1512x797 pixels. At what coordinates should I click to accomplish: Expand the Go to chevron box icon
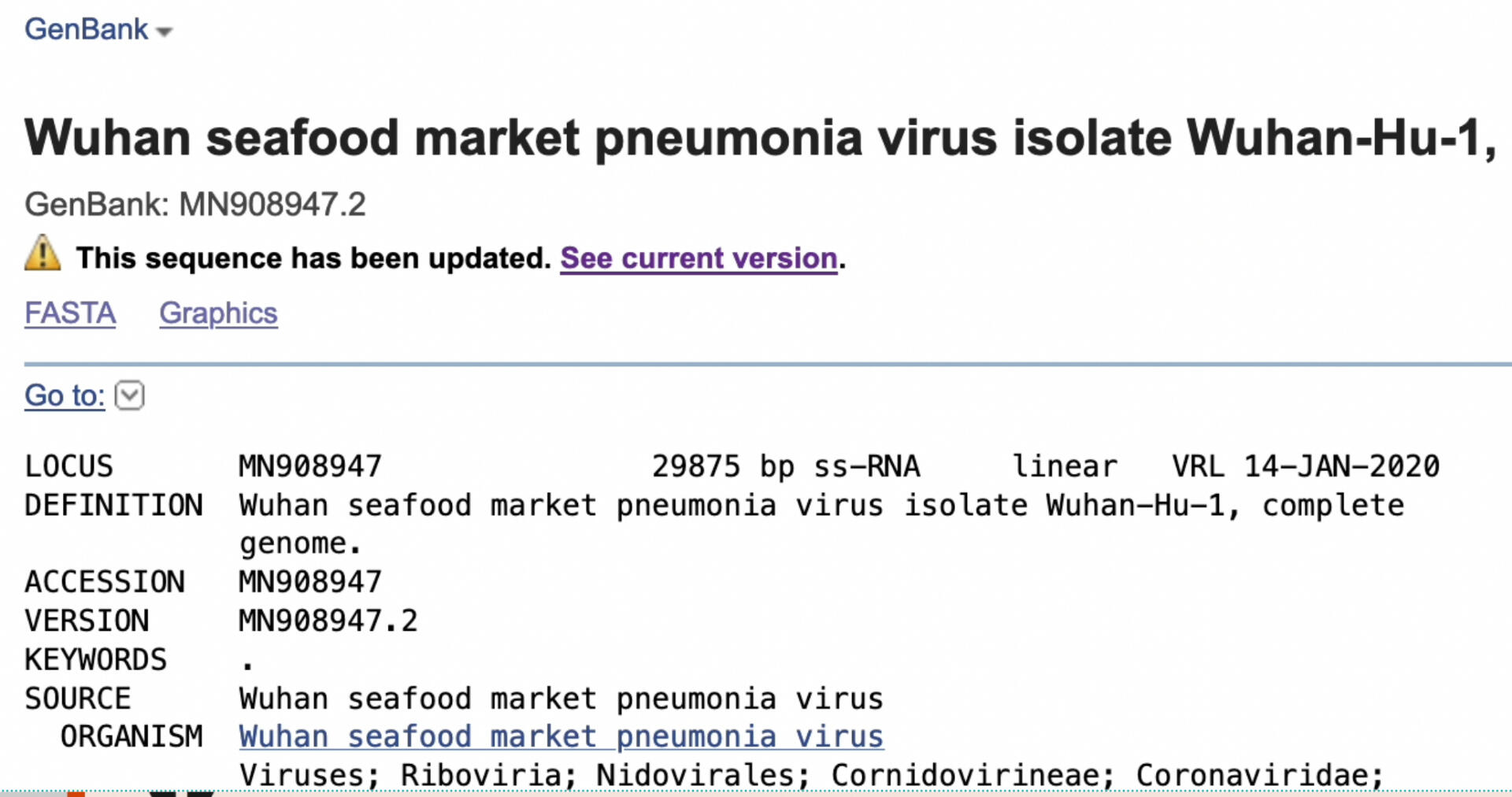point(130,395)
